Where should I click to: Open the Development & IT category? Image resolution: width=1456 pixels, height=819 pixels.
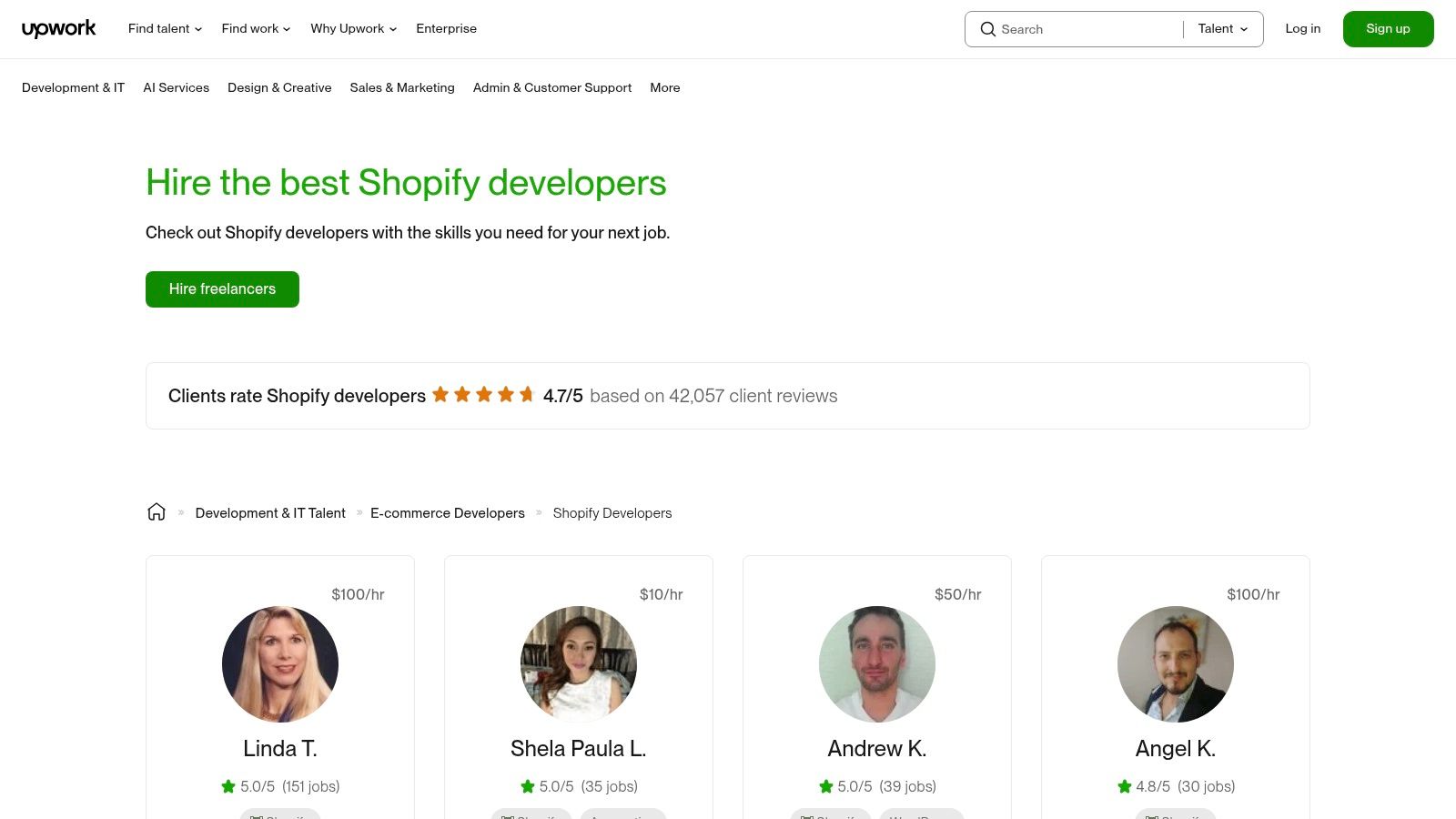(73, 87)
